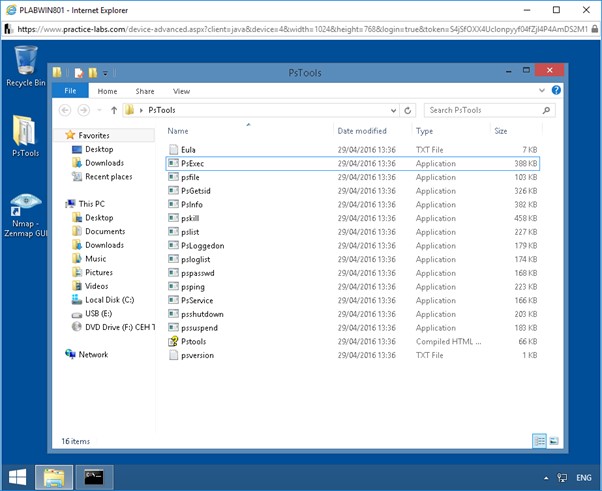Select the Pstools compiled HTML help file
Screen dimensions: 602x491
[x=352, y=342]
